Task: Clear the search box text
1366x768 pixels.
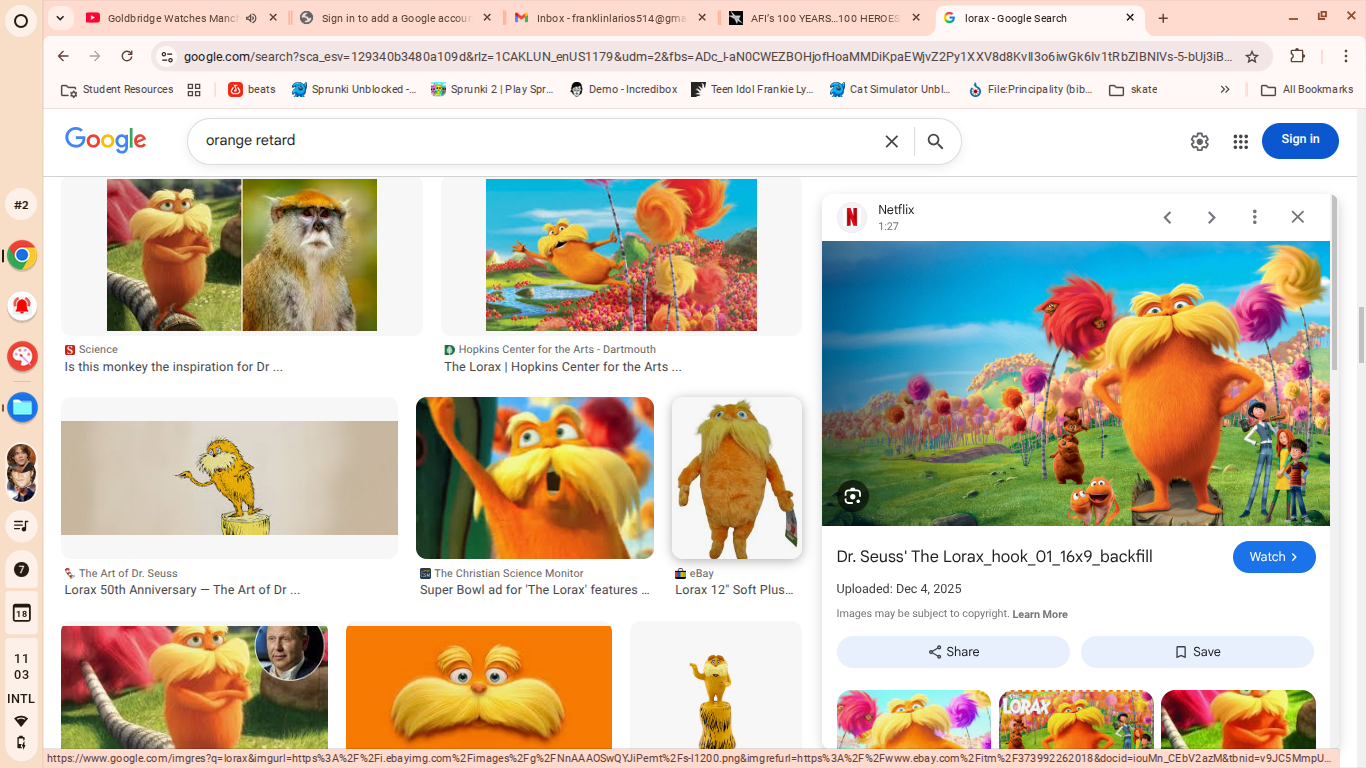Action: click(891, 142)
